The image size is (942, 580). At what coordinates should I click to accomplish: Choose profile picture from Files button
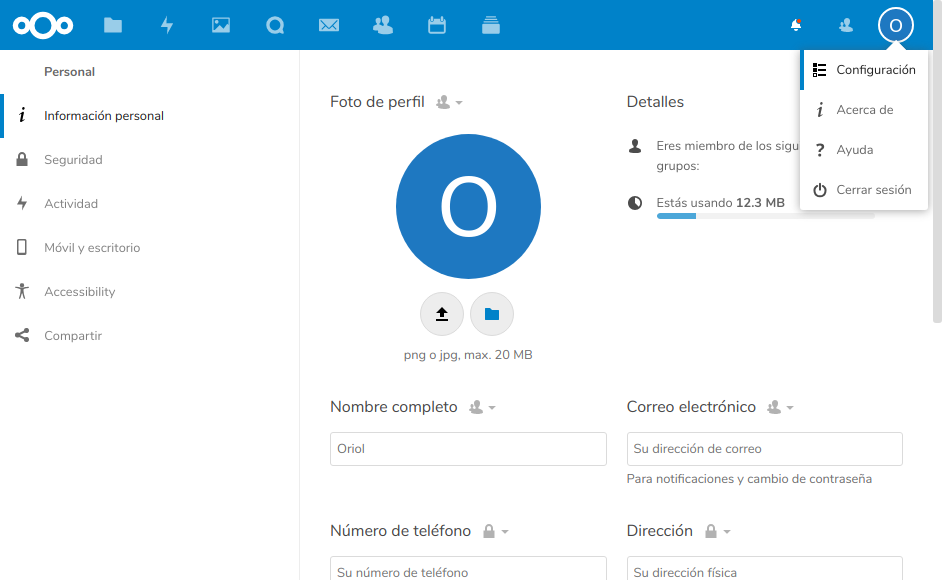pyautogui.click(x=492, y=314)
